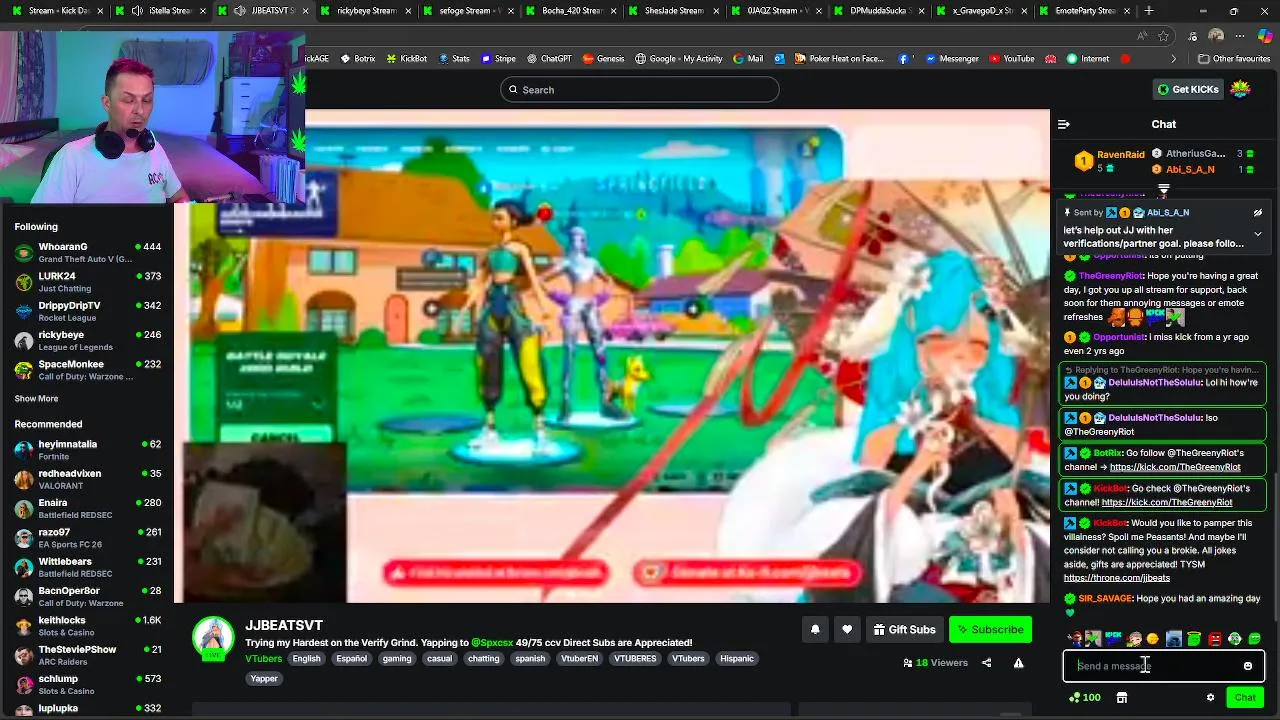Expand the pinned message chevron
This screenshot has height=720, width=1280.
click(x=1258, y=234)
